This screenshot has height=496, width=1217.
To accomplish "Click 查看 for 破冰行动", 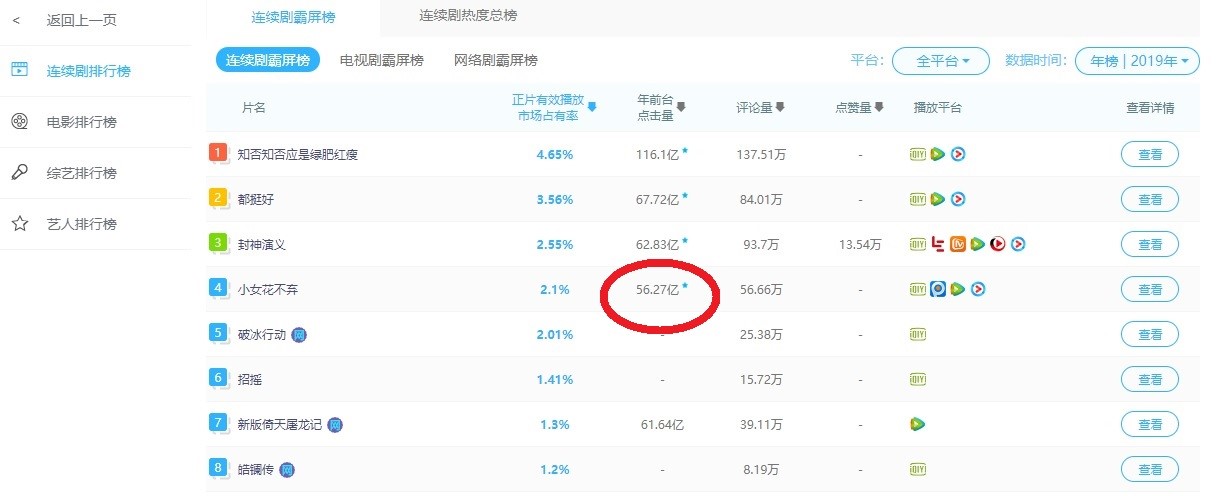I will (x=1150, y=334).
